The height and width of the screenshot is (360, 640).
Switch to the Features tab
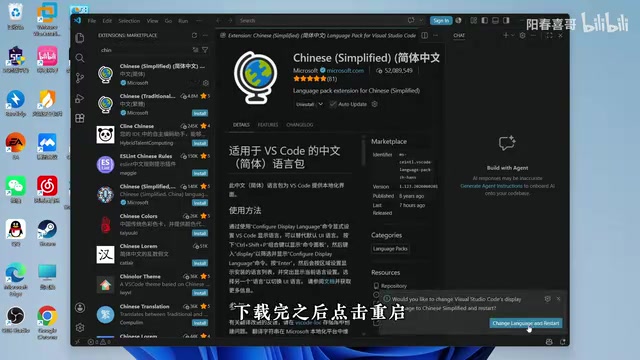point(268,125)
